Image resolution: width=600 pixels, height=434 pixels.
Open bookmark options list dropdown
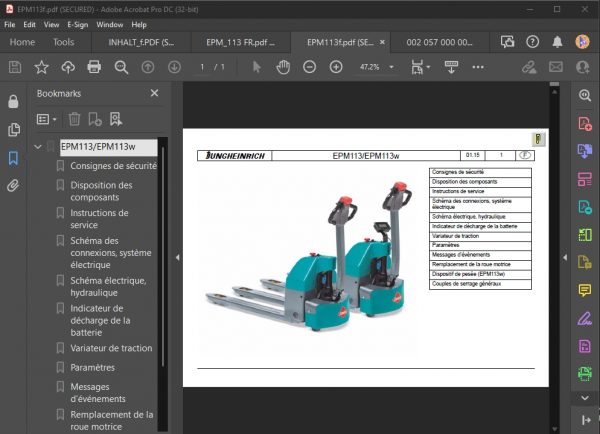tap(46, 119)
